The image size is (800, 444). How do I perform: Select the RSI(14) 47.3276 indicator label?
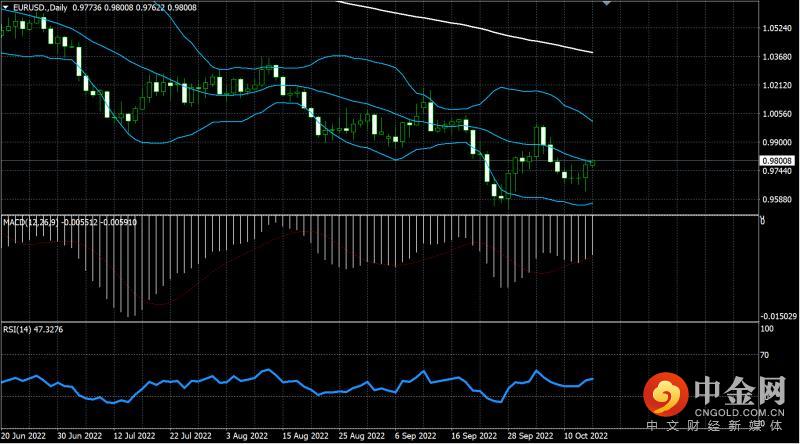coord(33,330)
